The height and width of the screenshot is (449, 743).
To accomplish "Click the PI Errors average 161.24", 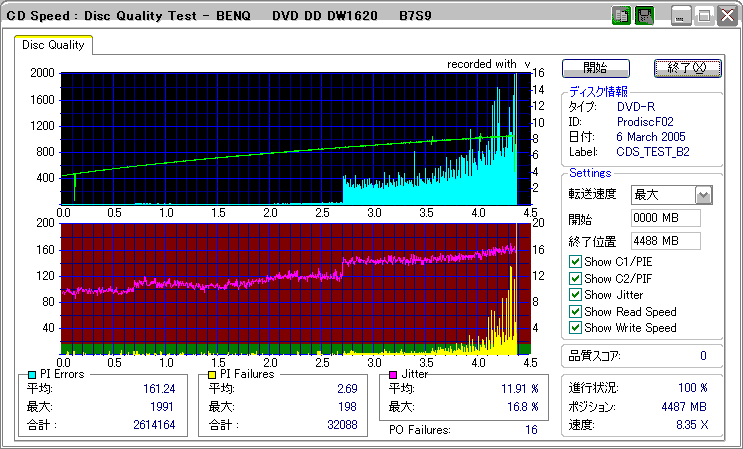I will coord(159,389).
